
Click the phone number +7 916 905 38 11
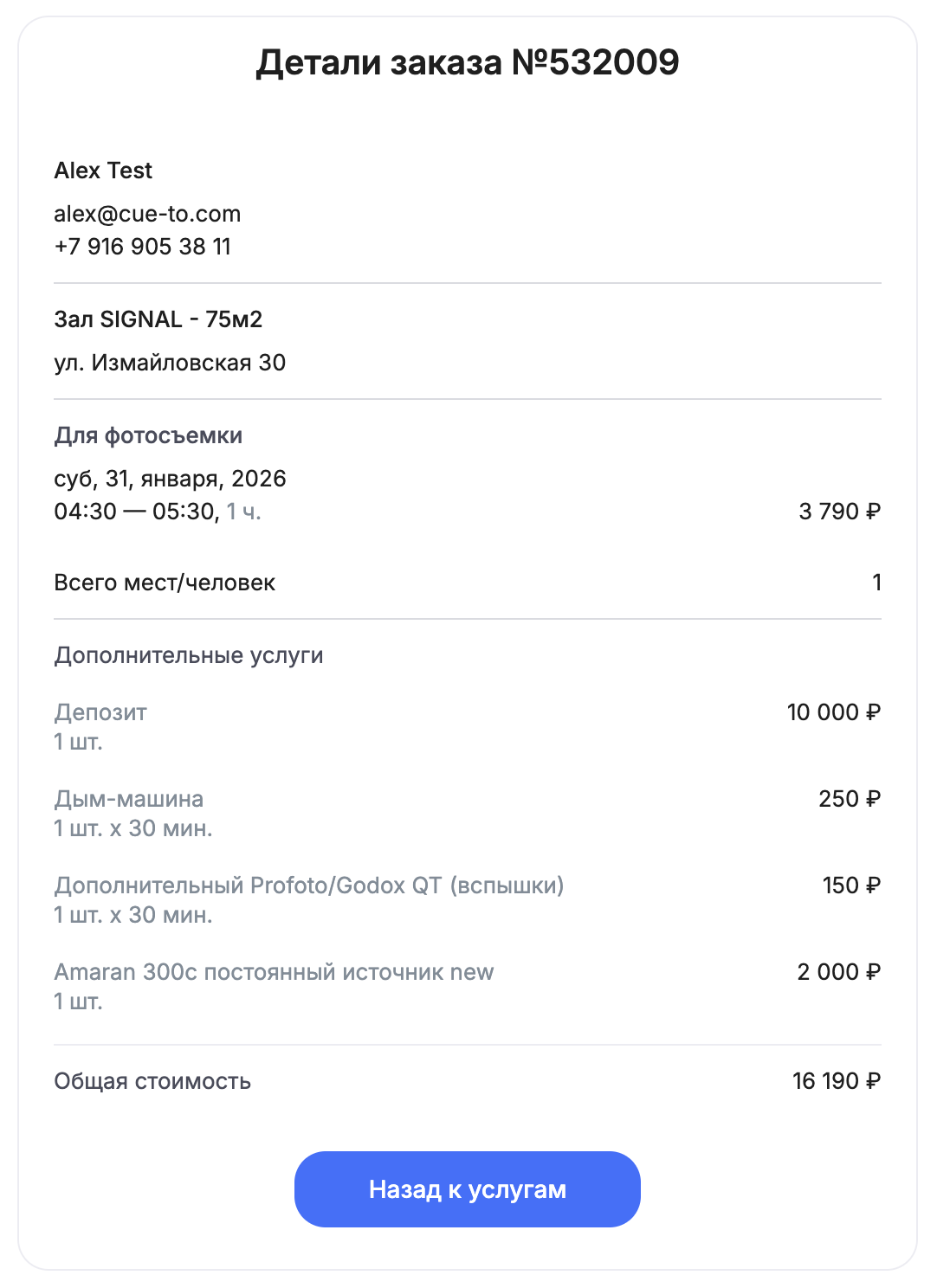pos(143,247)
